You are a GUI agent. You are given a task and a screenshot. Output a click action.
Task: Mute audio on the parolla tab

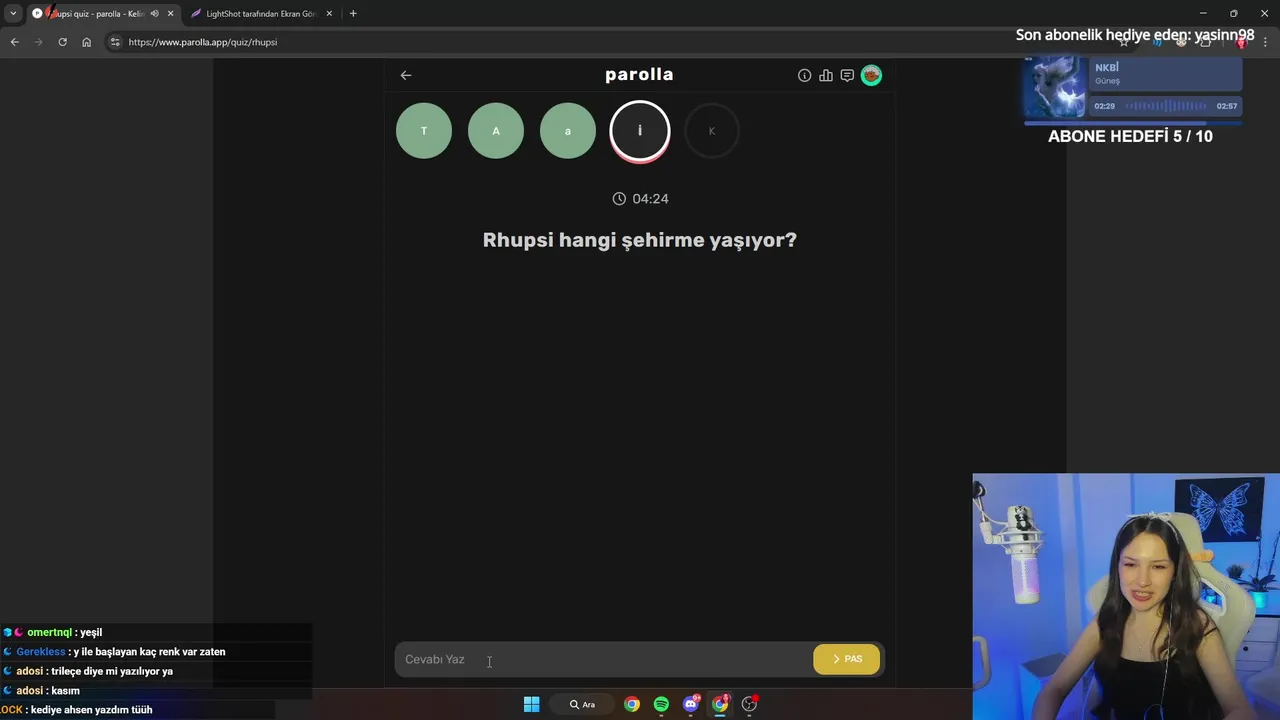click(154, 14)
